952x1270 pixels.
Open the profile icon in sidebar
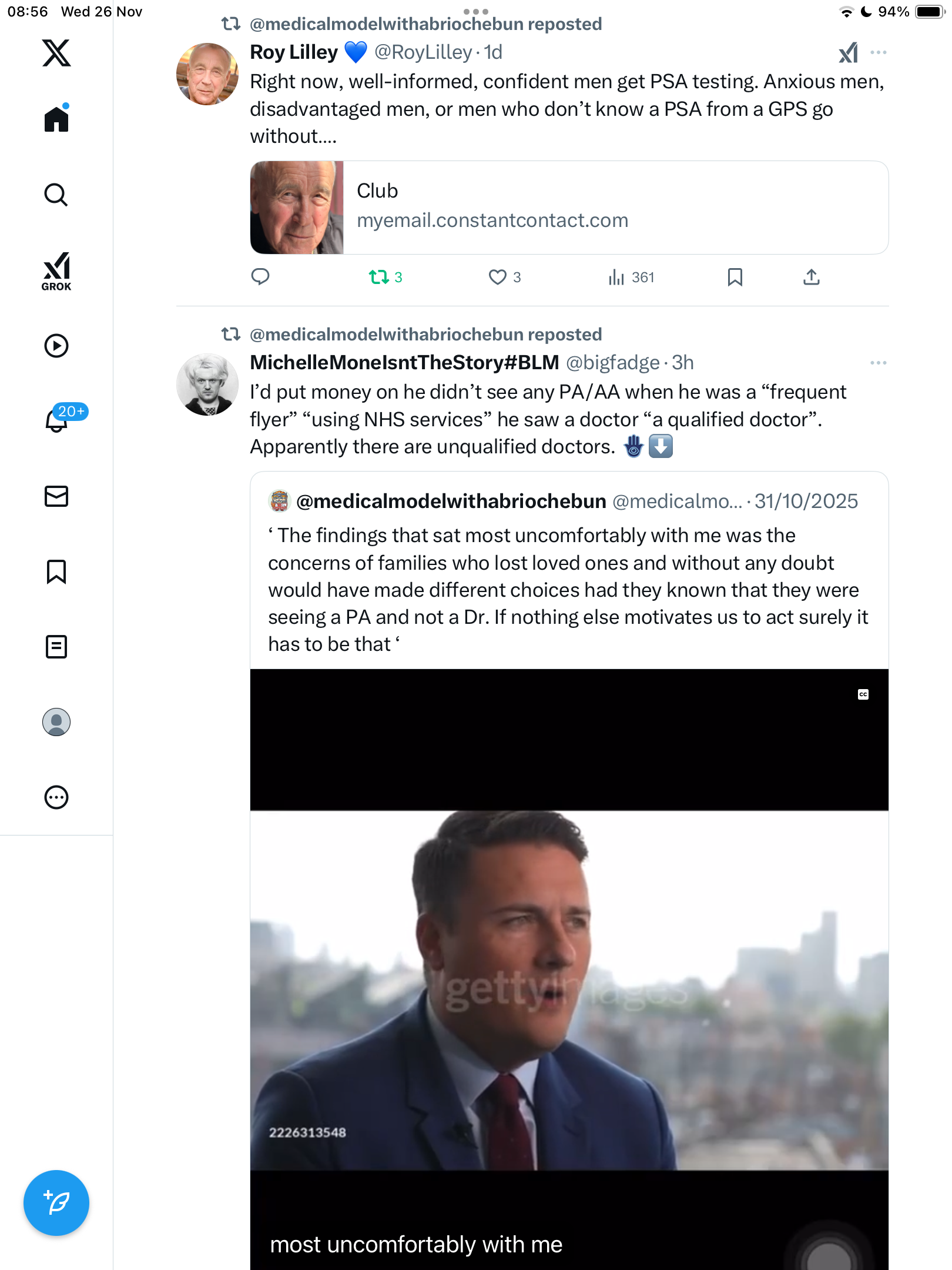tap(56, 722)
